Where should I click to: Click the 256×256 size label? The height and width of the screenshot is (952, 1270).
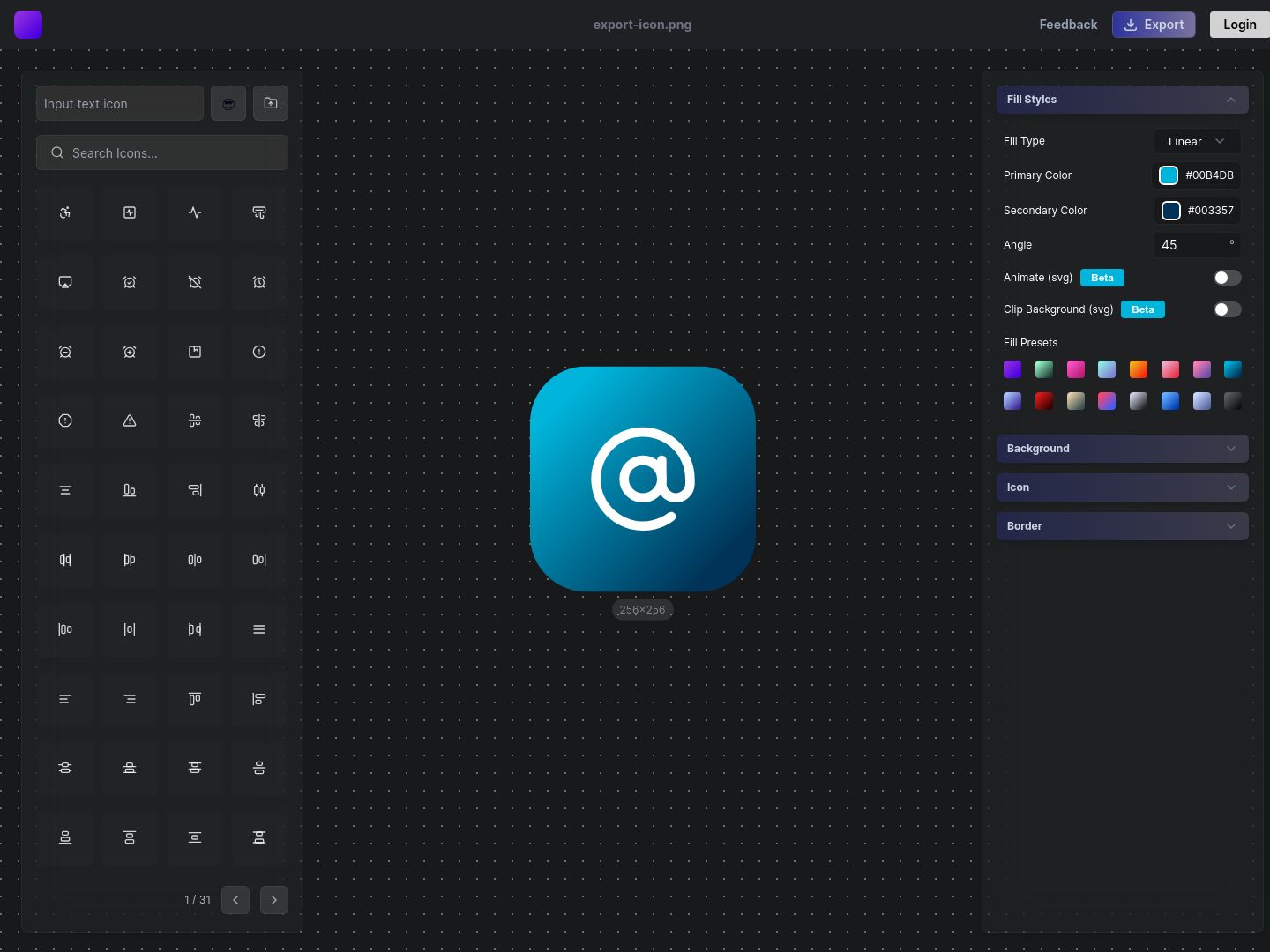[x=642, y=609]
